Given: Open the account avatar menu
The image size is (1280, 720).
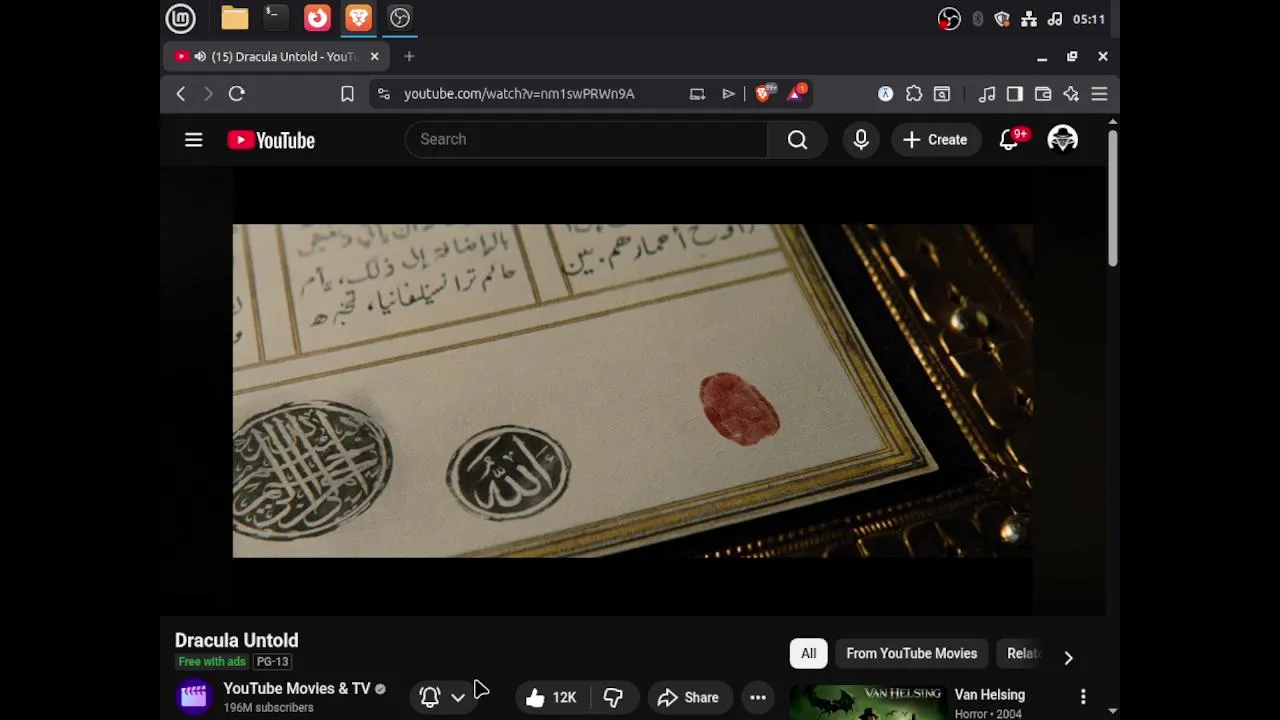Looking at the screenshot, I should tap(1062, 140).
